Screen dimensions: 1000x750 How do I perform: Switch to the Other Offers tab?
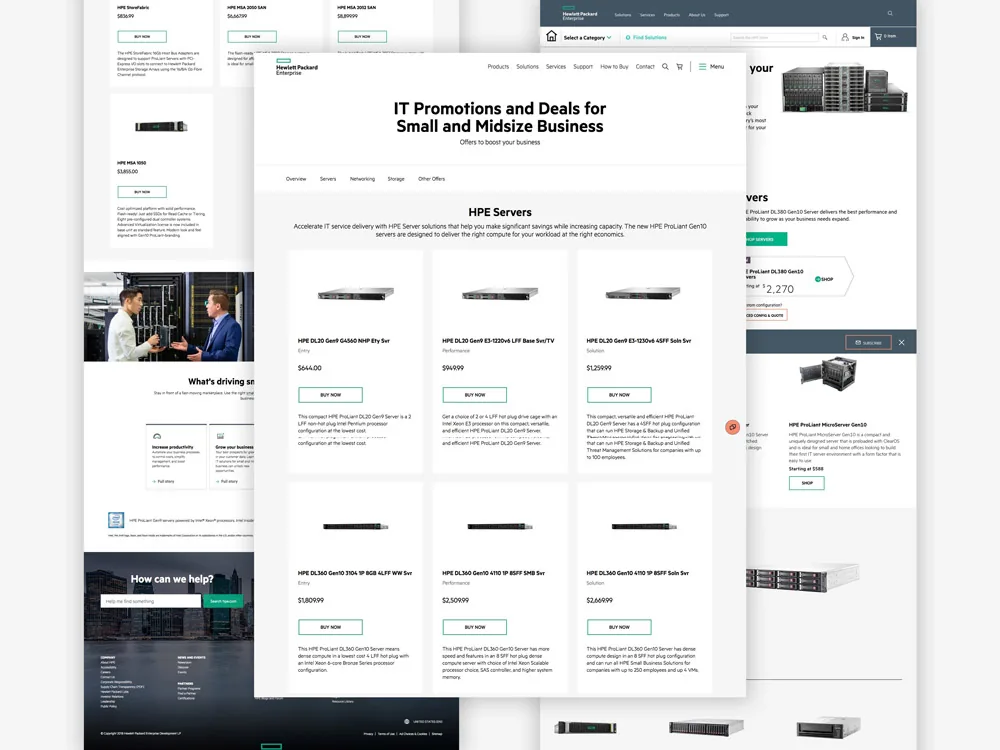(x=432, y=179)
